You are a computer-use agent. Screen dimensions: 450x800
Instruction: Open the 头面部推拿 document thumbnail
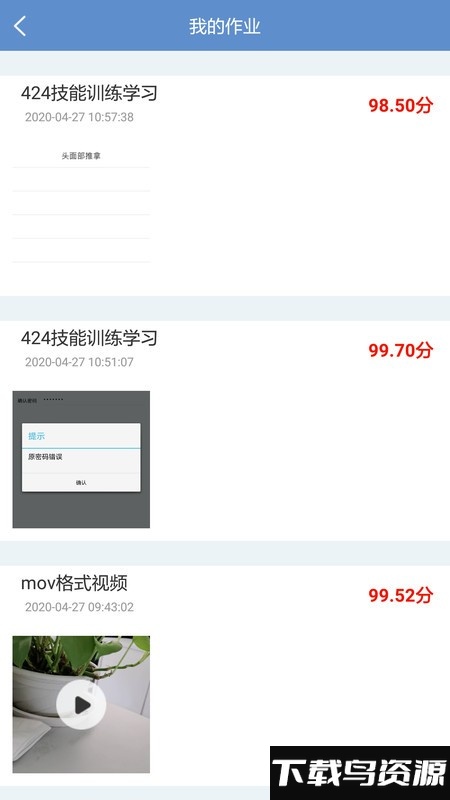81,204
